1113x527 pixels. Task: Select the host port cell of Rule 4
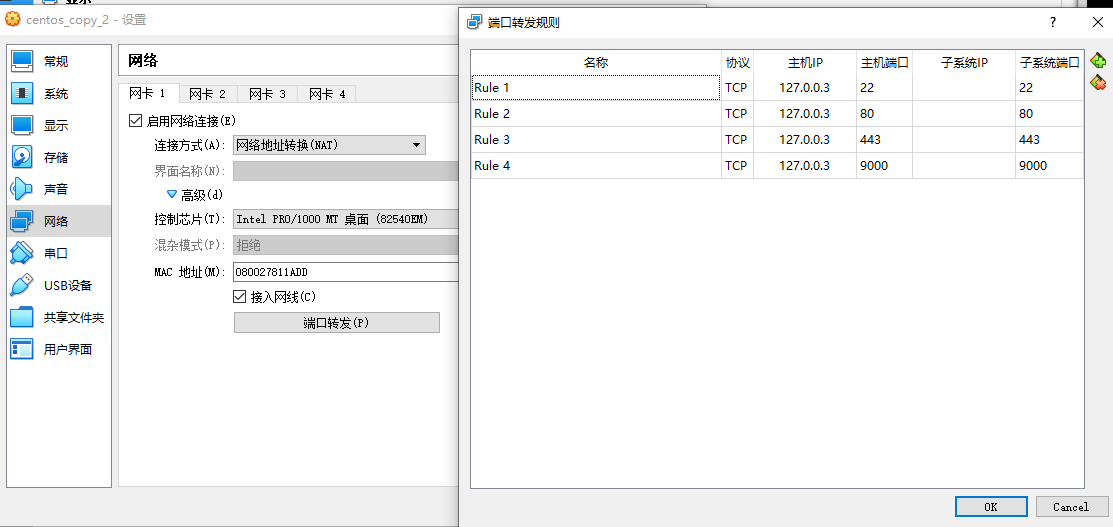(884, 166)
